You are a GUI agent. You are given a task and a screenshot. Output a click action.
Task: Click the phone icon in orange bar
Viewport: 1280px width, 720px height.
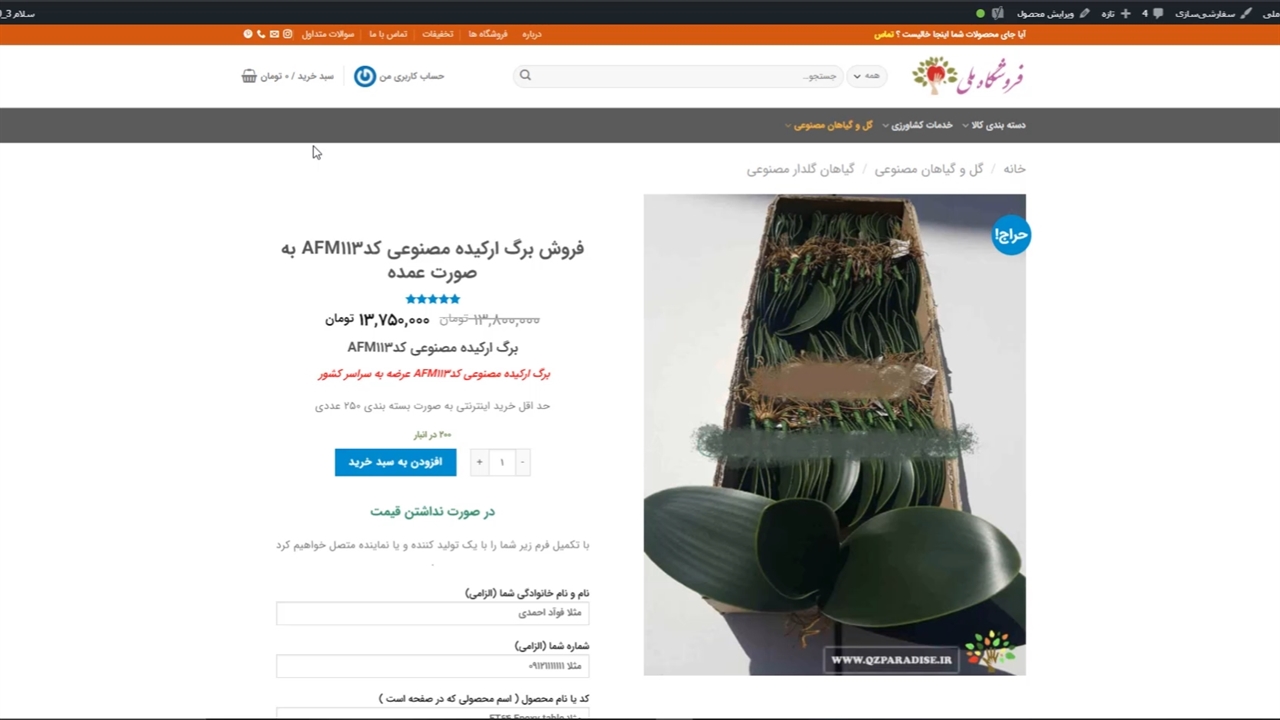click(261, 34)
